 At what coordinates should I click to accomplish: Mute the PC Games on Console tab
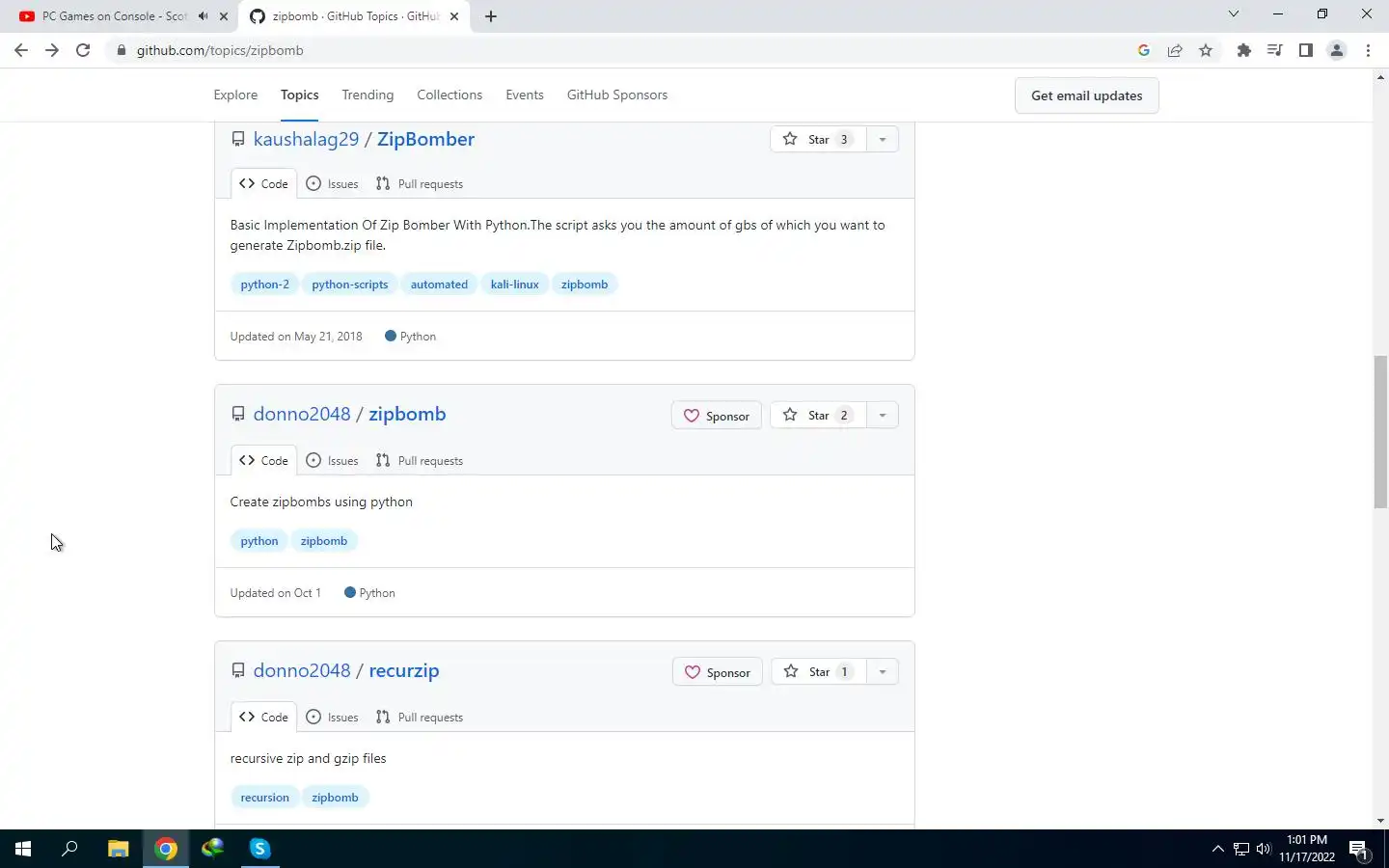click(203, 16)
